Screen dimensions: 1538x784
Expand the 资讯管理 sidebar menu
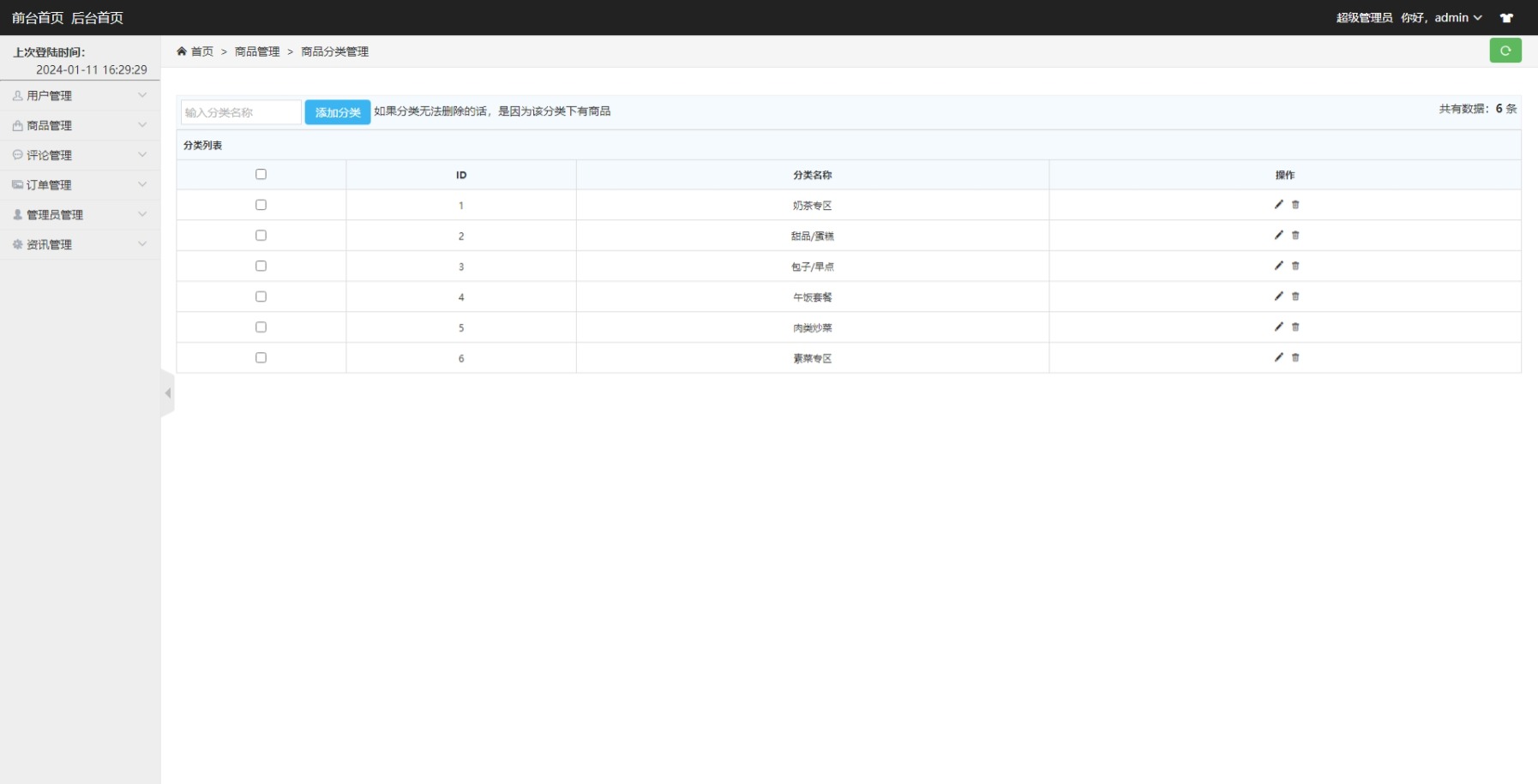[80, 244]
